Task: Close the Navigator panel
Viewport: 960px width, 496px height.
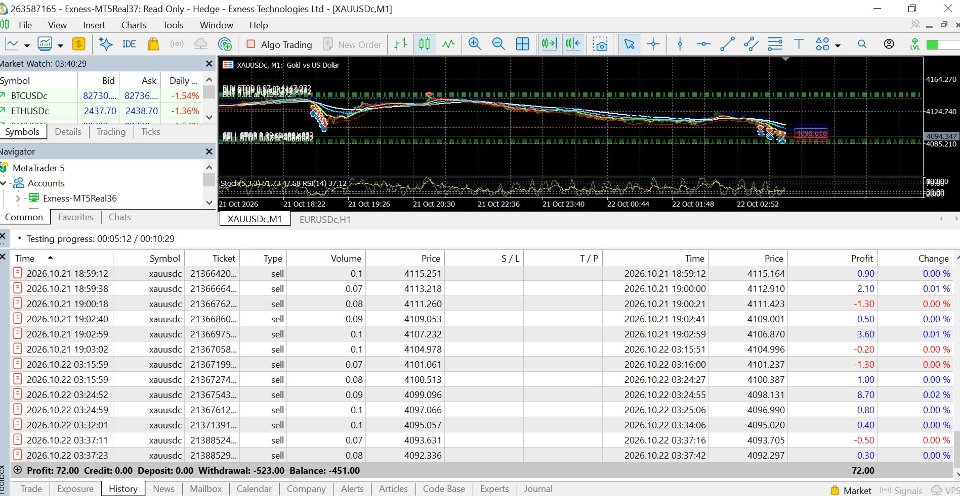Action: click(x=209, y=151)
